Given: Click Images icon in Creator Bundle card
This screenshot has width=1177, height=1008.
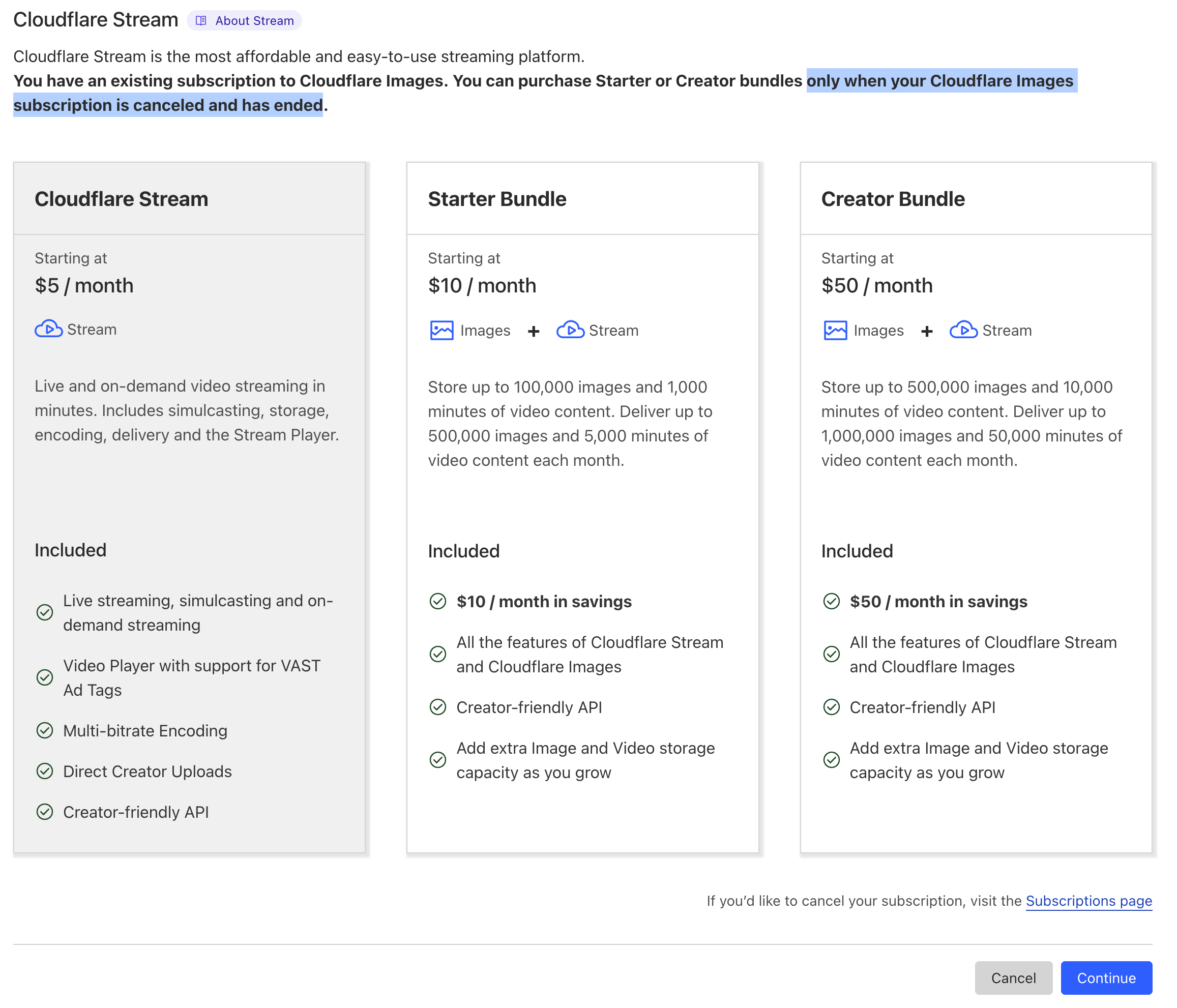Looking at the screenshot, I should coord(835,330).
